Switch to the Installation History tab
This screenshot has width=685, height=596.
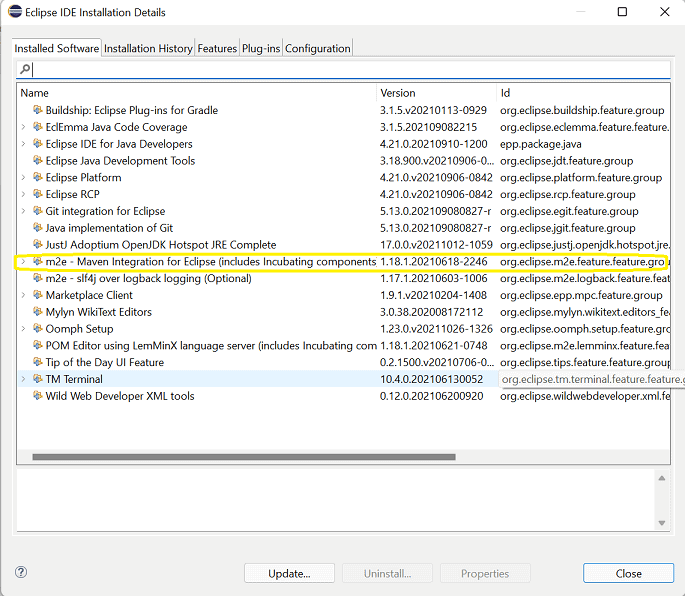148,48
